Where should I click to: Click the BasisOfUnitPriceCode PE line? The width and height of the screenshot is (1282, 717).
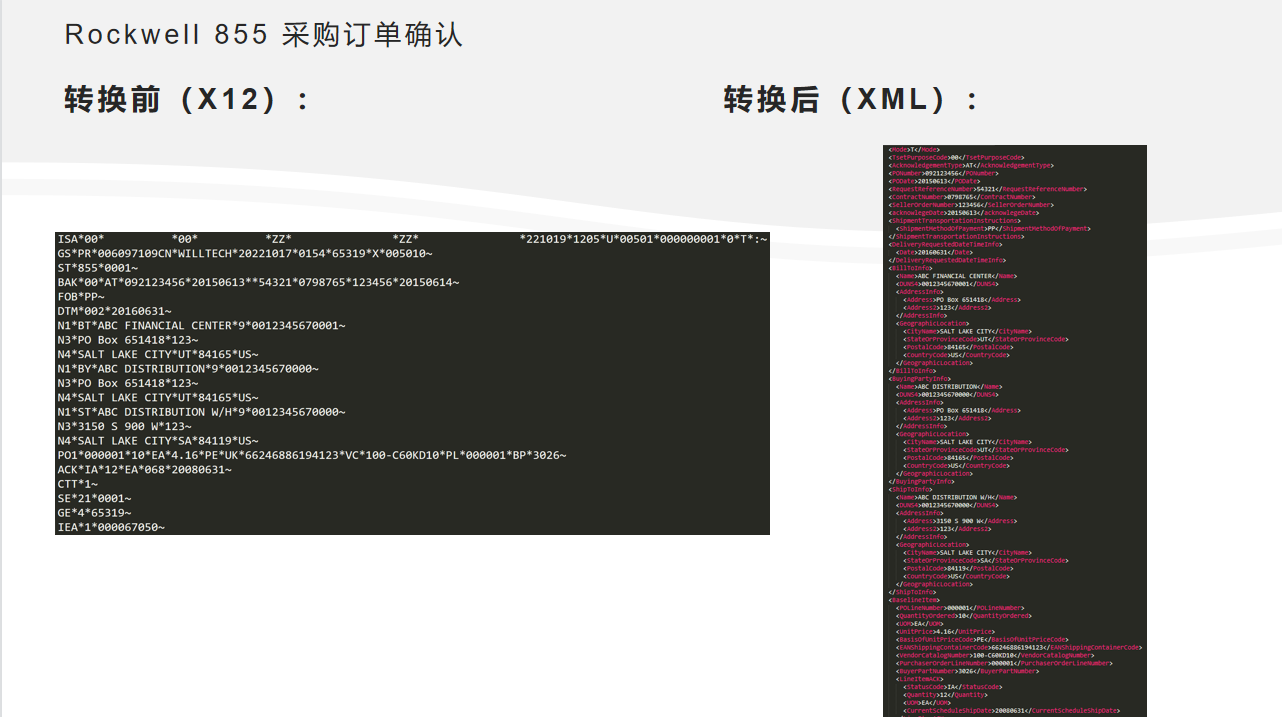[x=981, y=640]
